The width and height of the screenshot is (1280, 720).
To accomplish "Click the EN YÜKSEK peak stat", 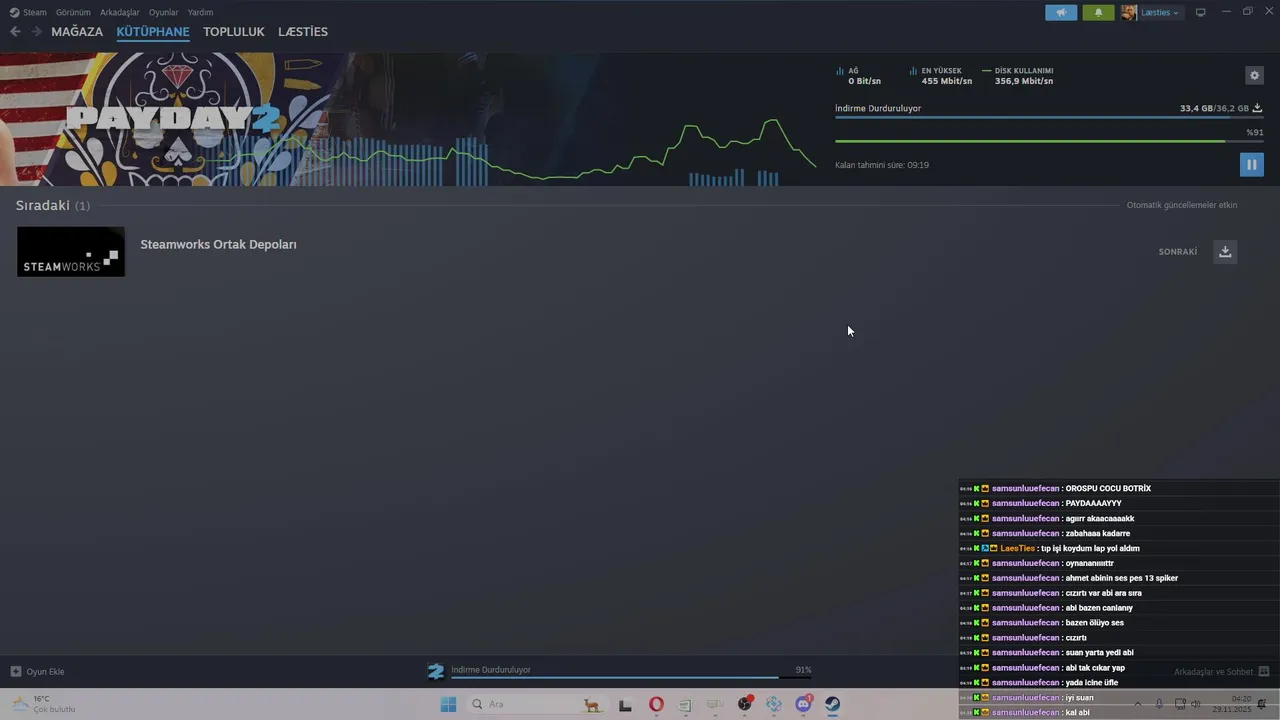I will pos(940,76).
